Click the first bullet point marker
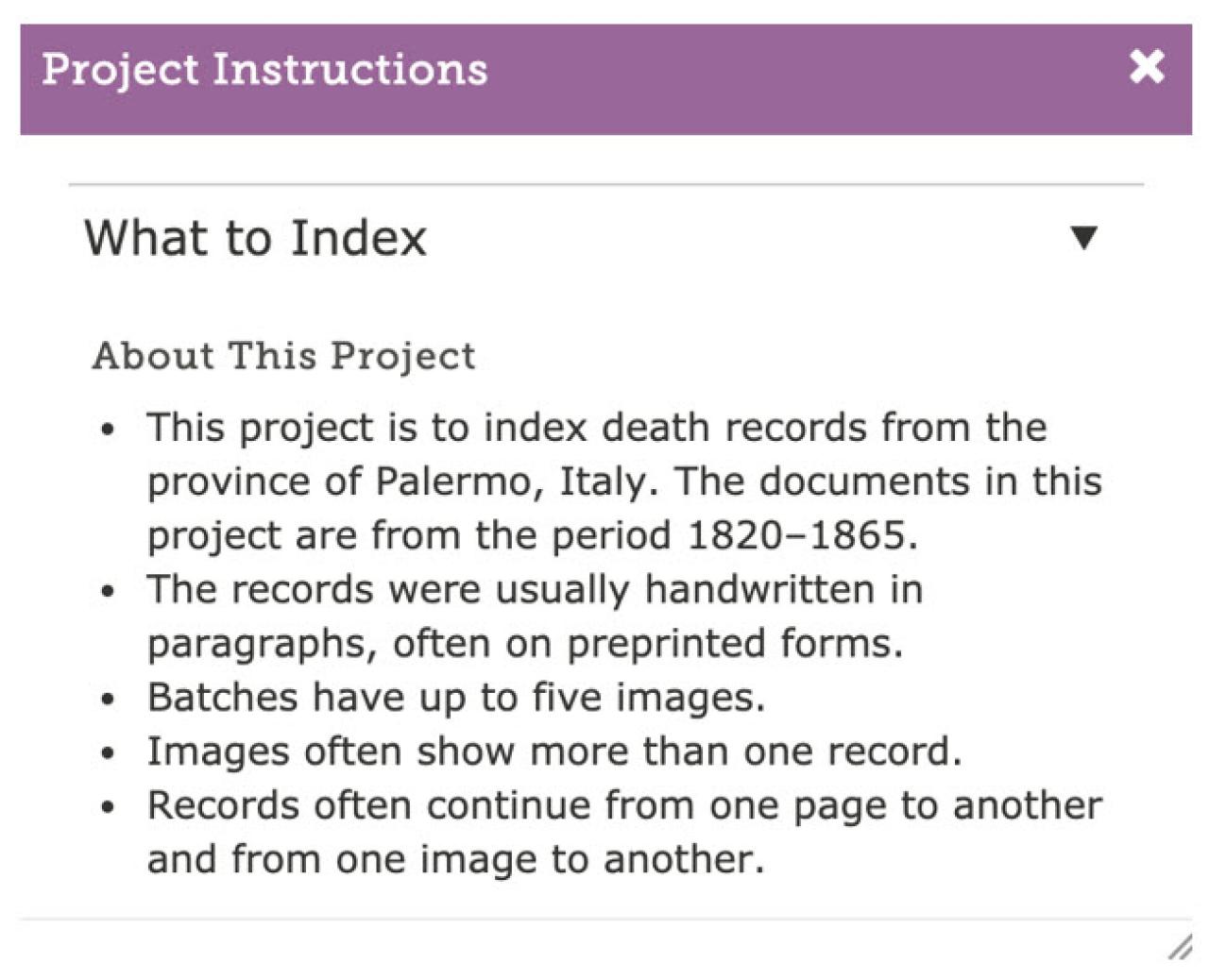 tap(106, 430)
